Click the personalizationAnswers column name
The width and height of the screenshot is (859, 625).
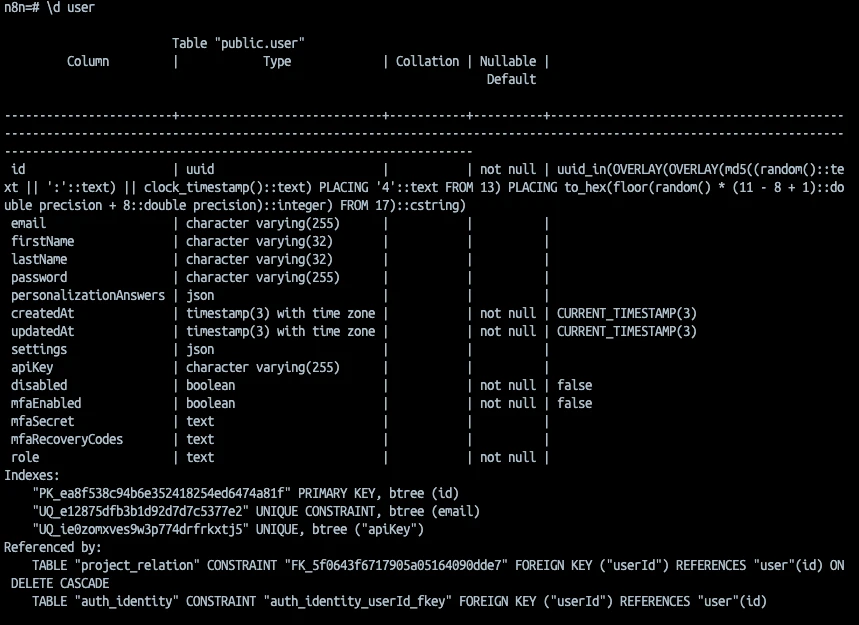coord(88,295)
